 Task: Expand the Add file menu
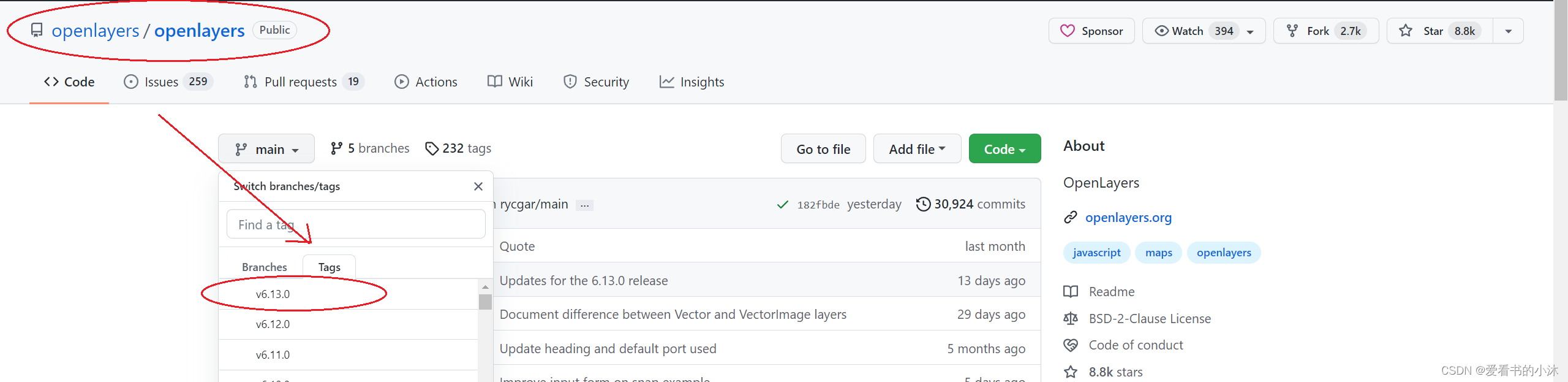point(917,149)
